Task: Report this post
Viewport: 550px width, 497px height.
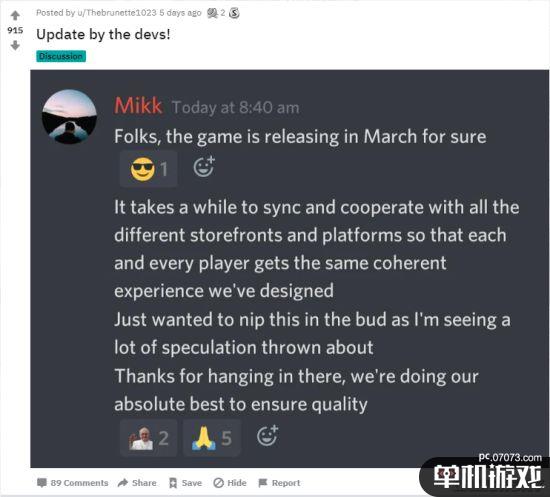Action: coord(279,483)
